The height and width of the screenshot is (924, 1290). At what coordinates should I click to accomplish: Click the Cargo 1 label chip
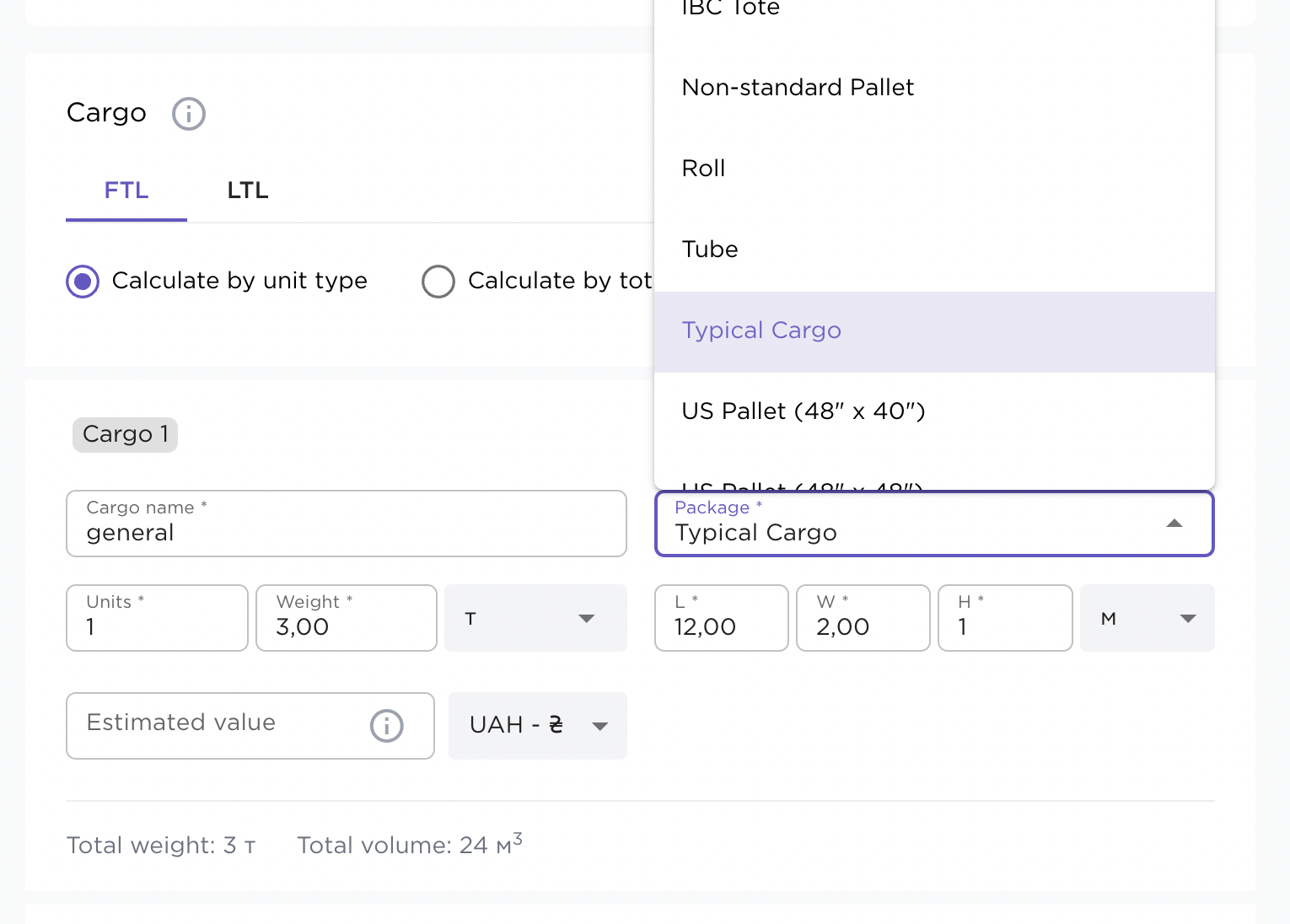125,435
